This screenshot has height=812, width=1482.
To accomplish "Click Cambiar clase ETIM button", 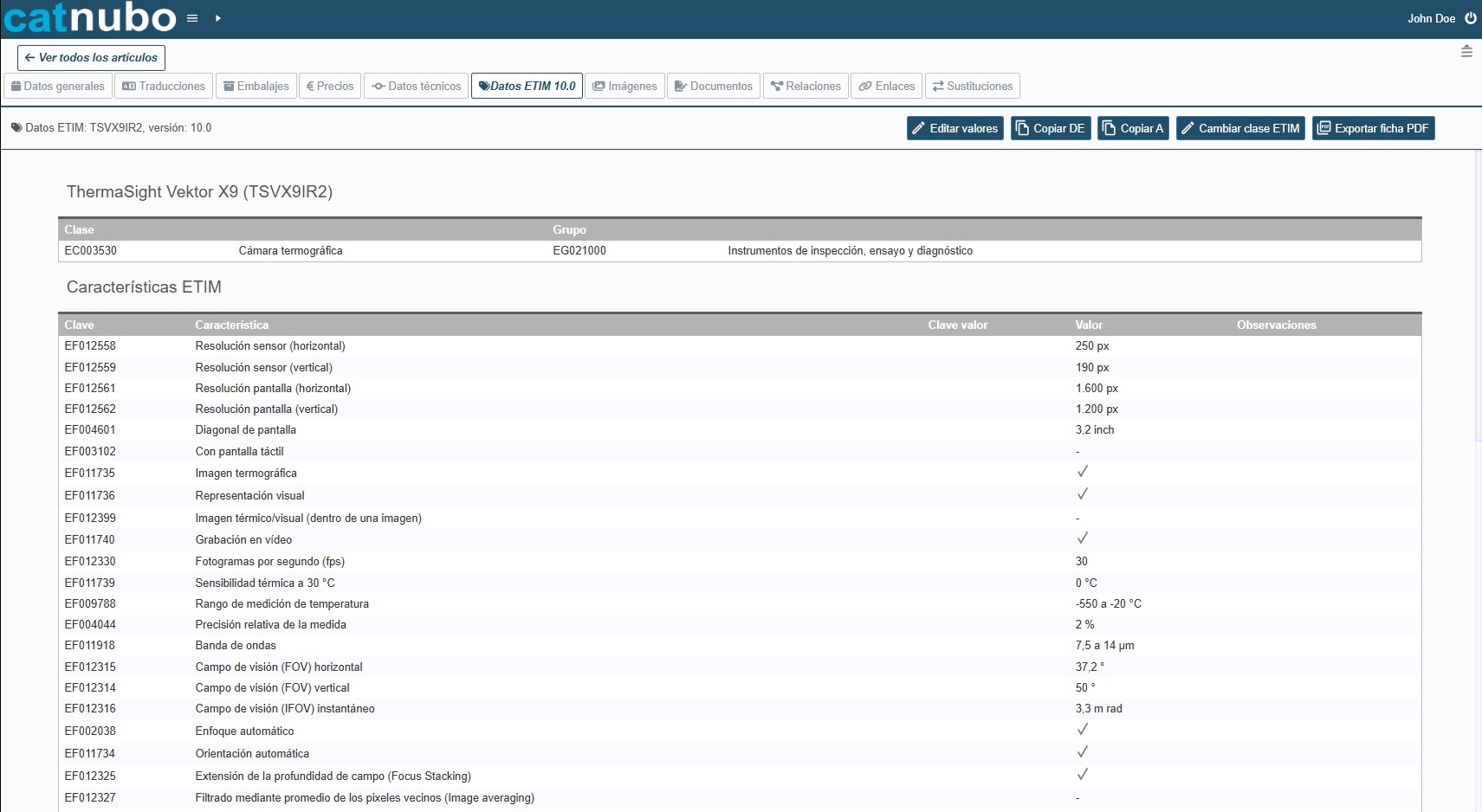I will 1240,129.
